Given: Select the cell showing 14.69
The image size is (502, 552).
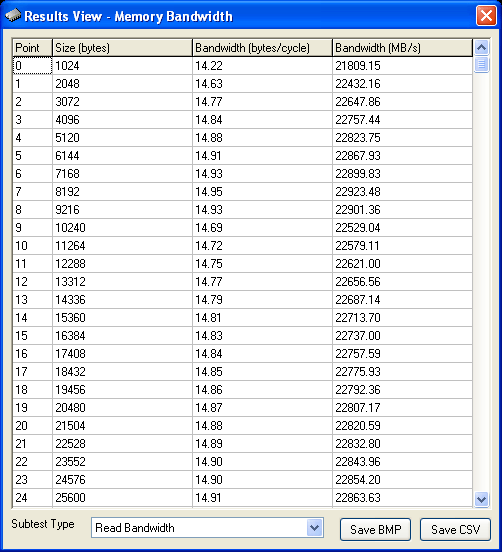Looking at the screenshot, I should coord(262,228).
